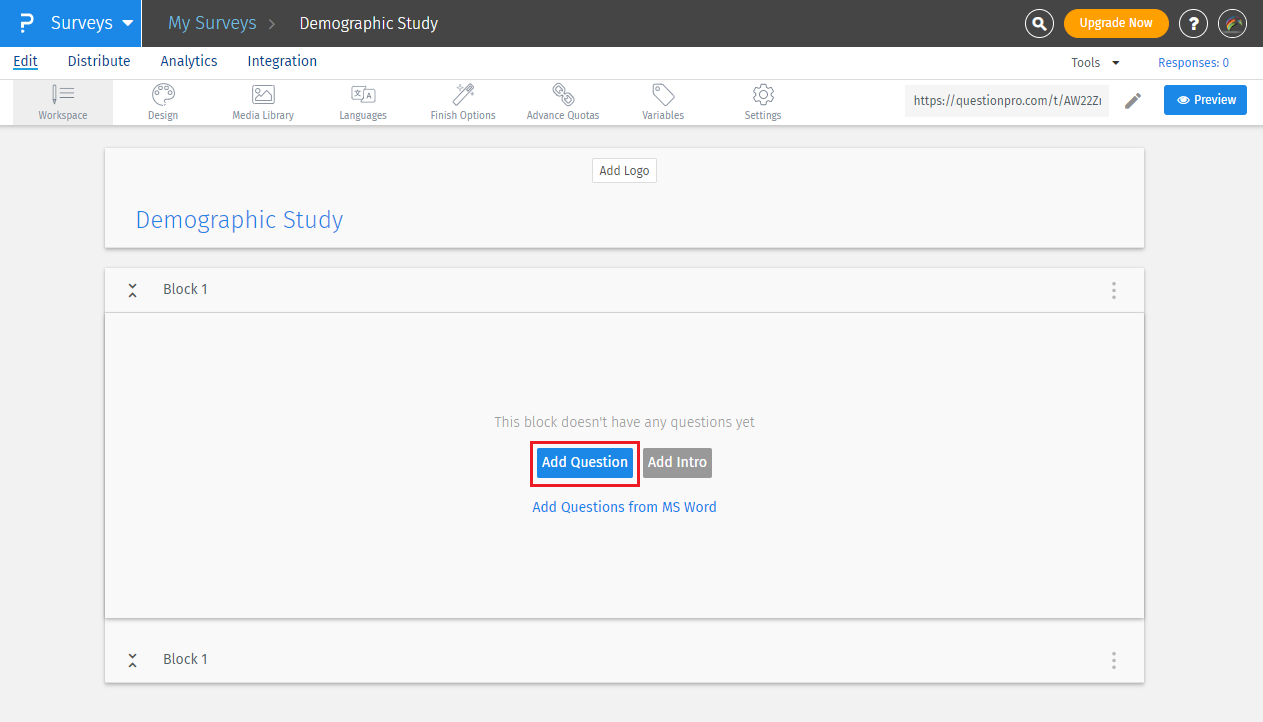Select the survey URL input field
This screenshot has height=722, width=1263.
coord(1006,100)
